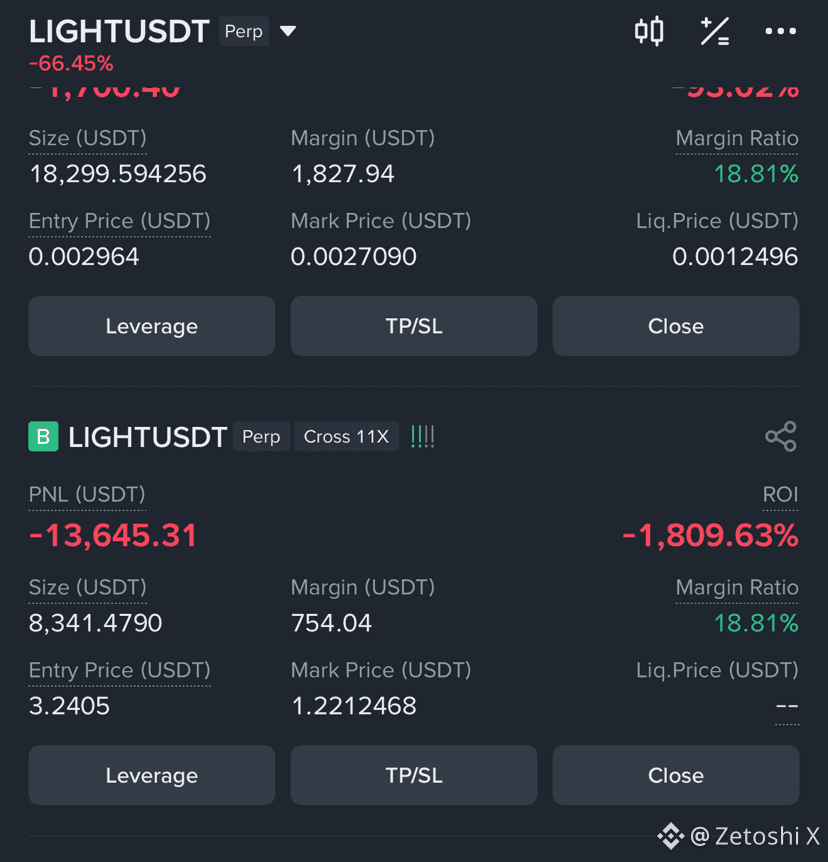This screenshot has width=828, height=862.
Task: Open the candlestick chart icon
Action: pos(649,31)
